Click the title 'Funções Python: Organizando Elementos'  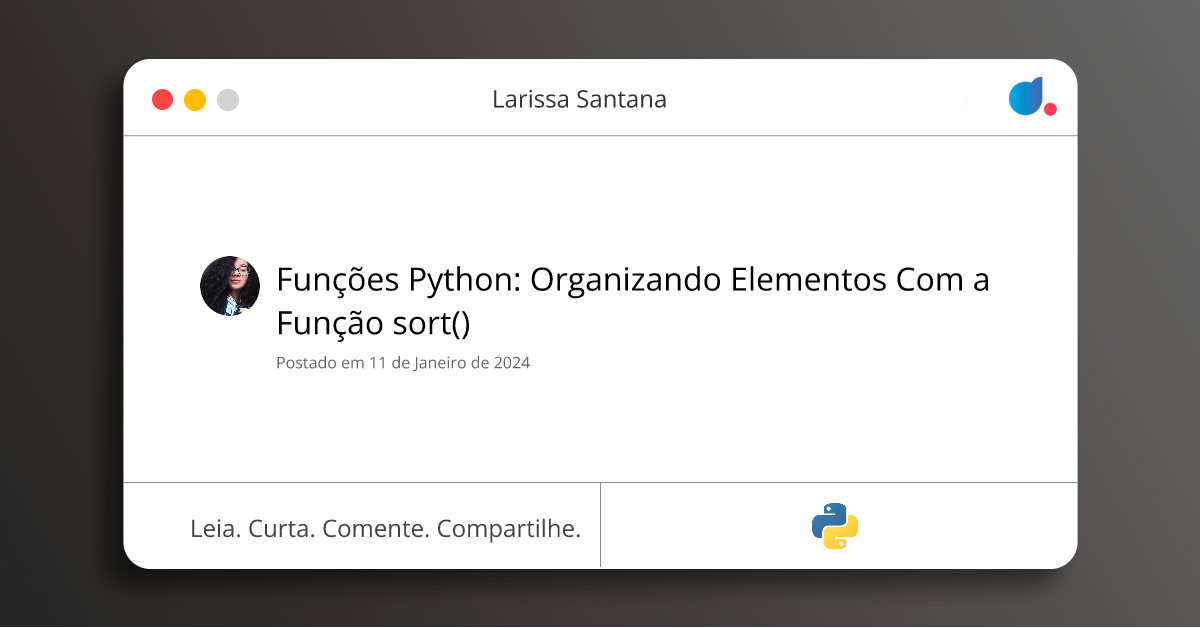click(x=632, y=280)
